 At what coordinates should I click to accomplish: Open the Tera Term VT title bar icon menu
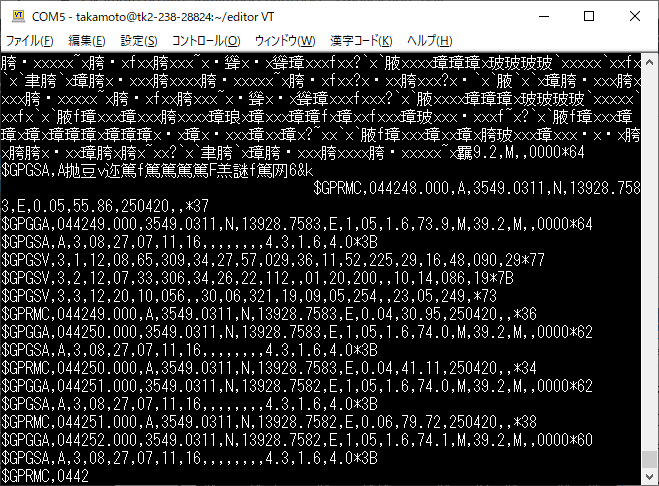click(18, 16)
